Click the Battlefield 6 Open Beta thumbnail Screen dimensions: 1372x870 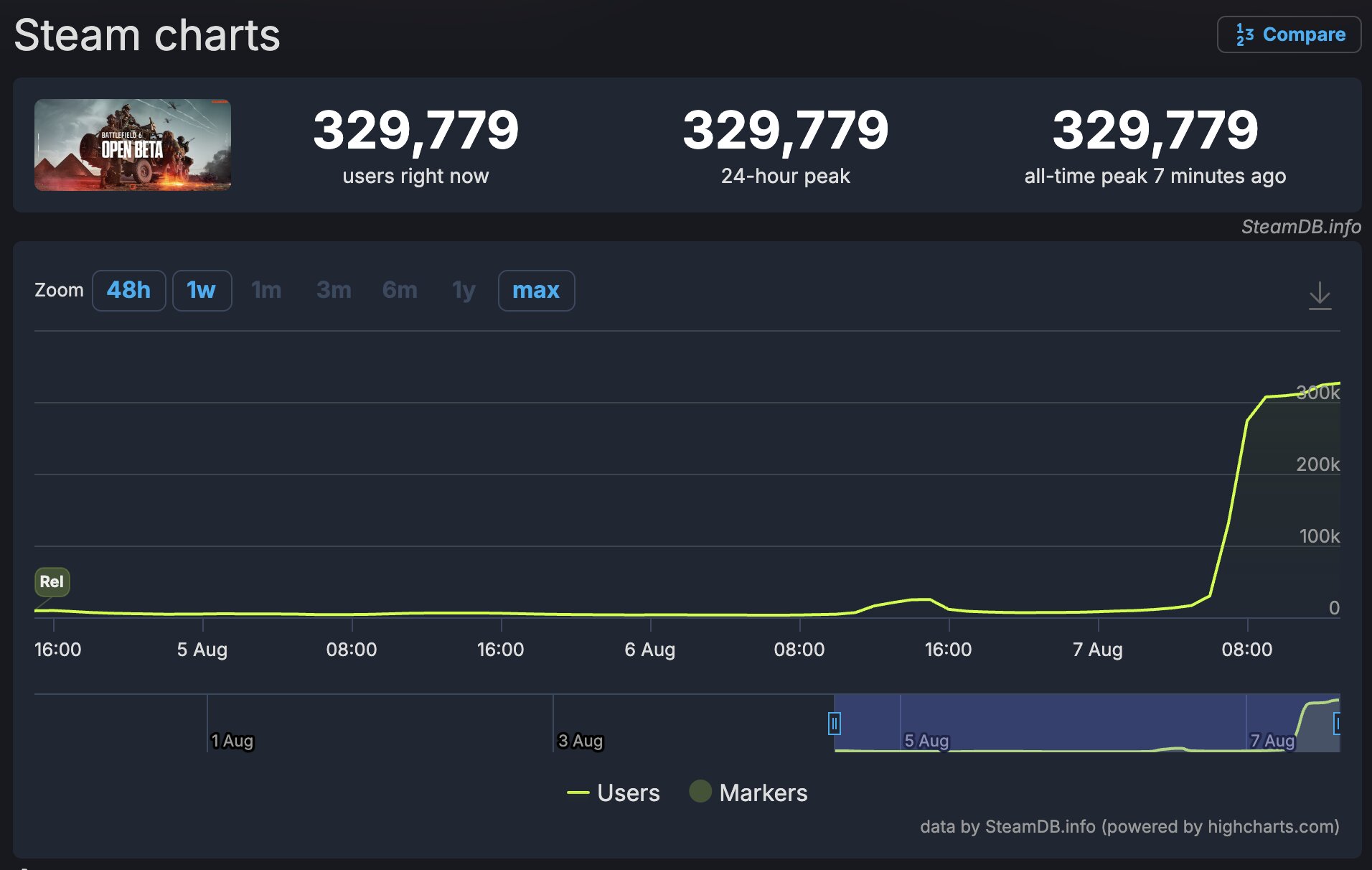pyautogui.click(x=133, y=145)
